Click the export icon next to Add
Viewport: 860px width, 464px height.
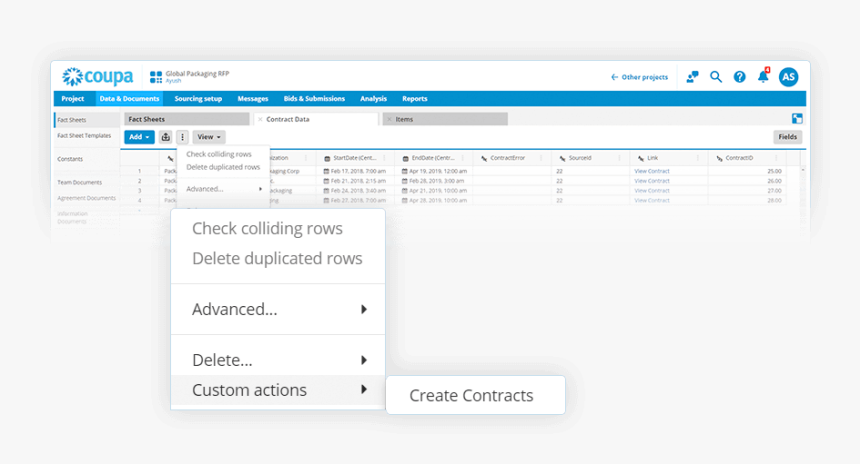click(x=166, y=137)
